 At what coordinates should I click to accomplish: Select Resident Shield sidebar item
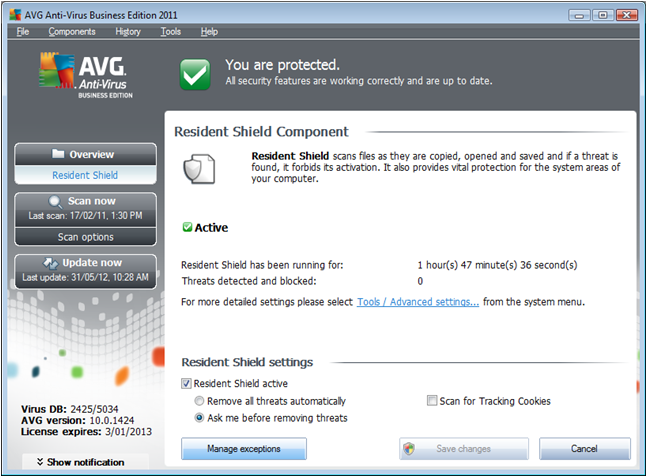(x=85, y=175)
